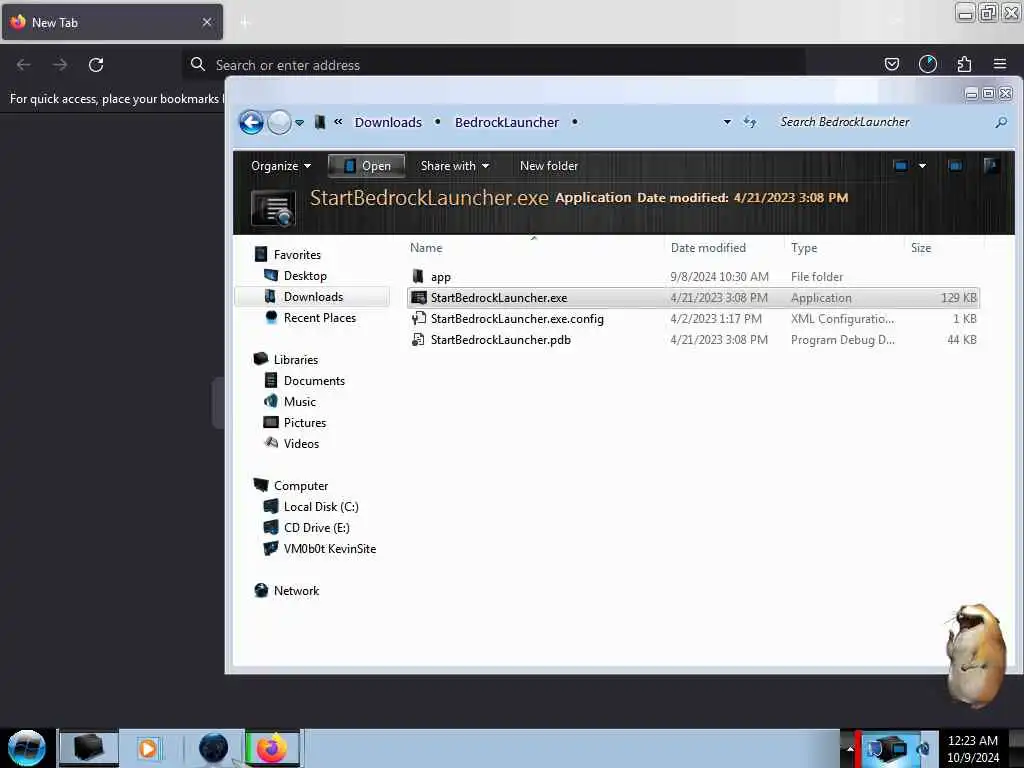Click the Explorer refresh icon

pos(750,122)
